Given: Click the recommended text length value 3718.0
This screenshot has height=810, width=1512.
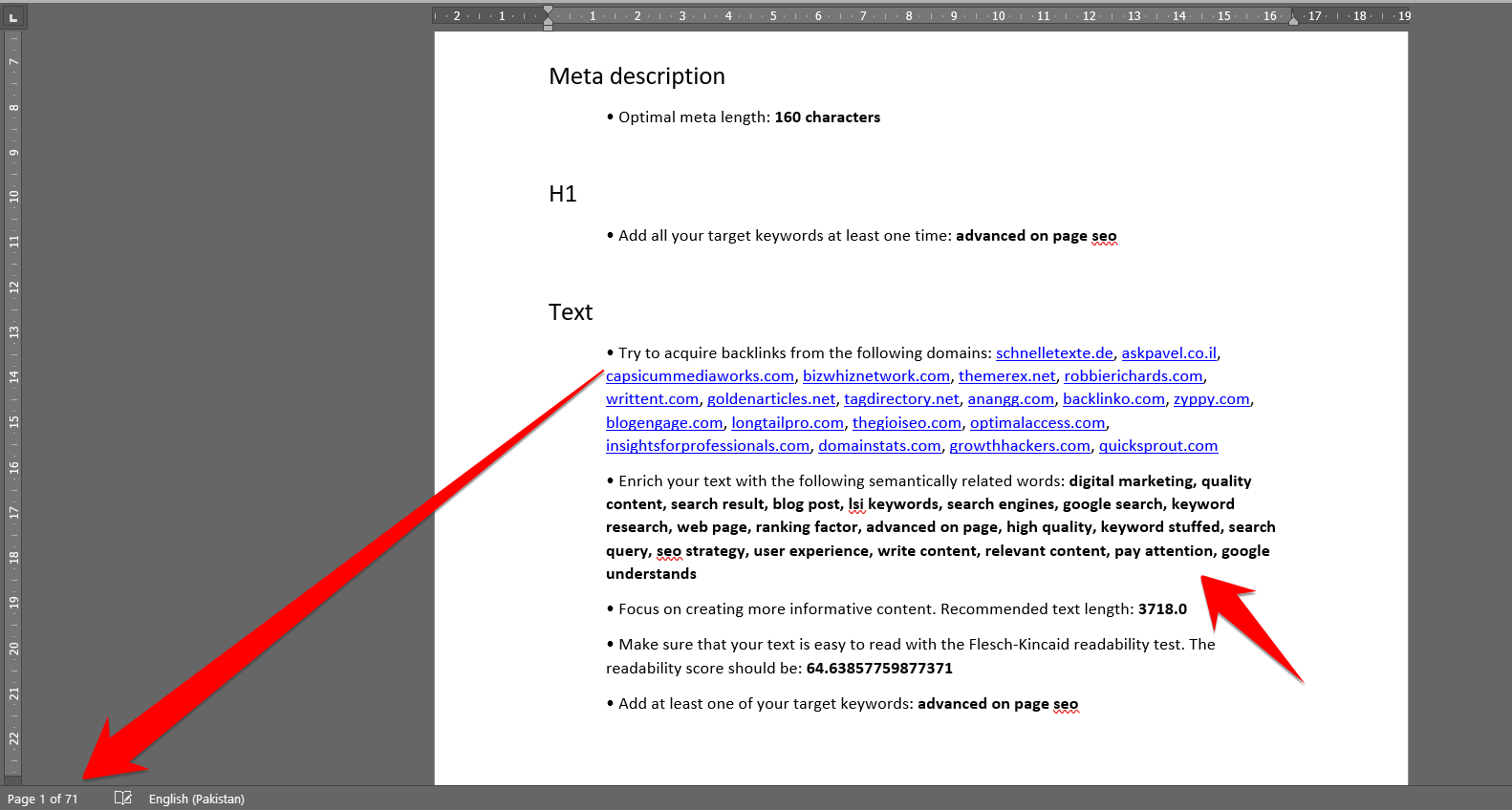Looking at the screenshot, I should click(1161, 609).
